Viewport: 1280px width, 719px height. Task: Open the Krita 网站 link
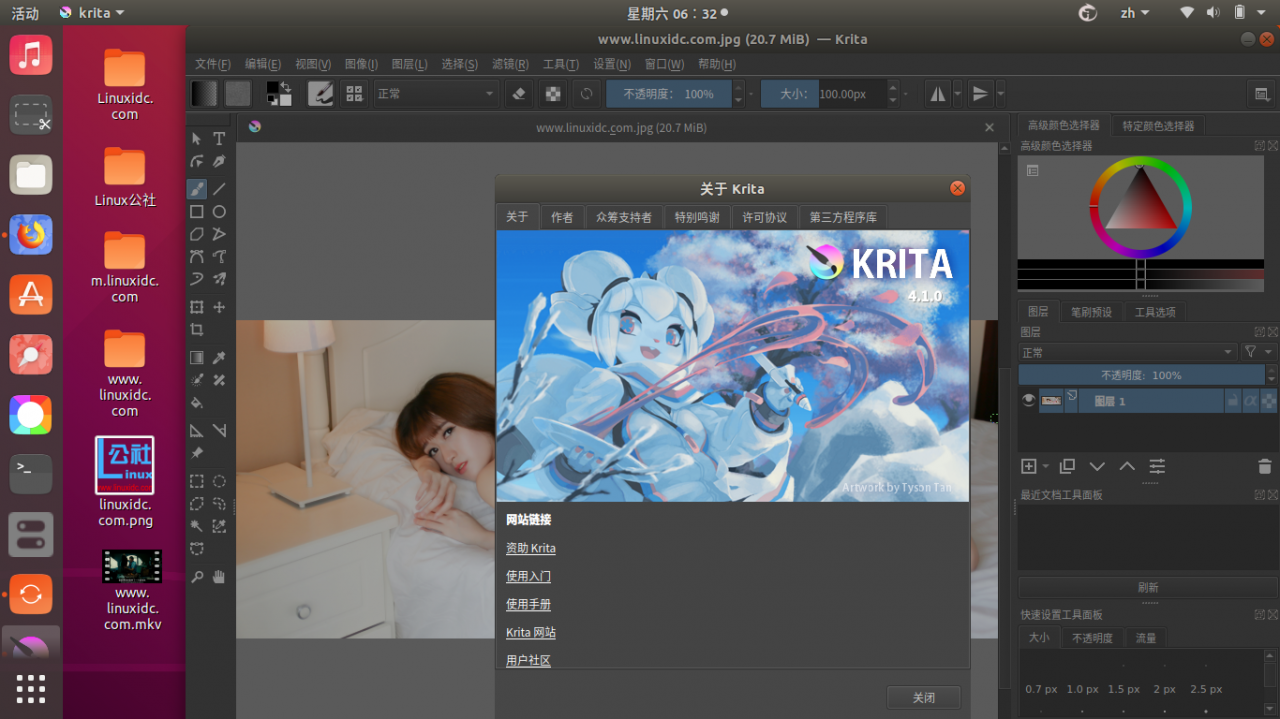tap(531, 632)
